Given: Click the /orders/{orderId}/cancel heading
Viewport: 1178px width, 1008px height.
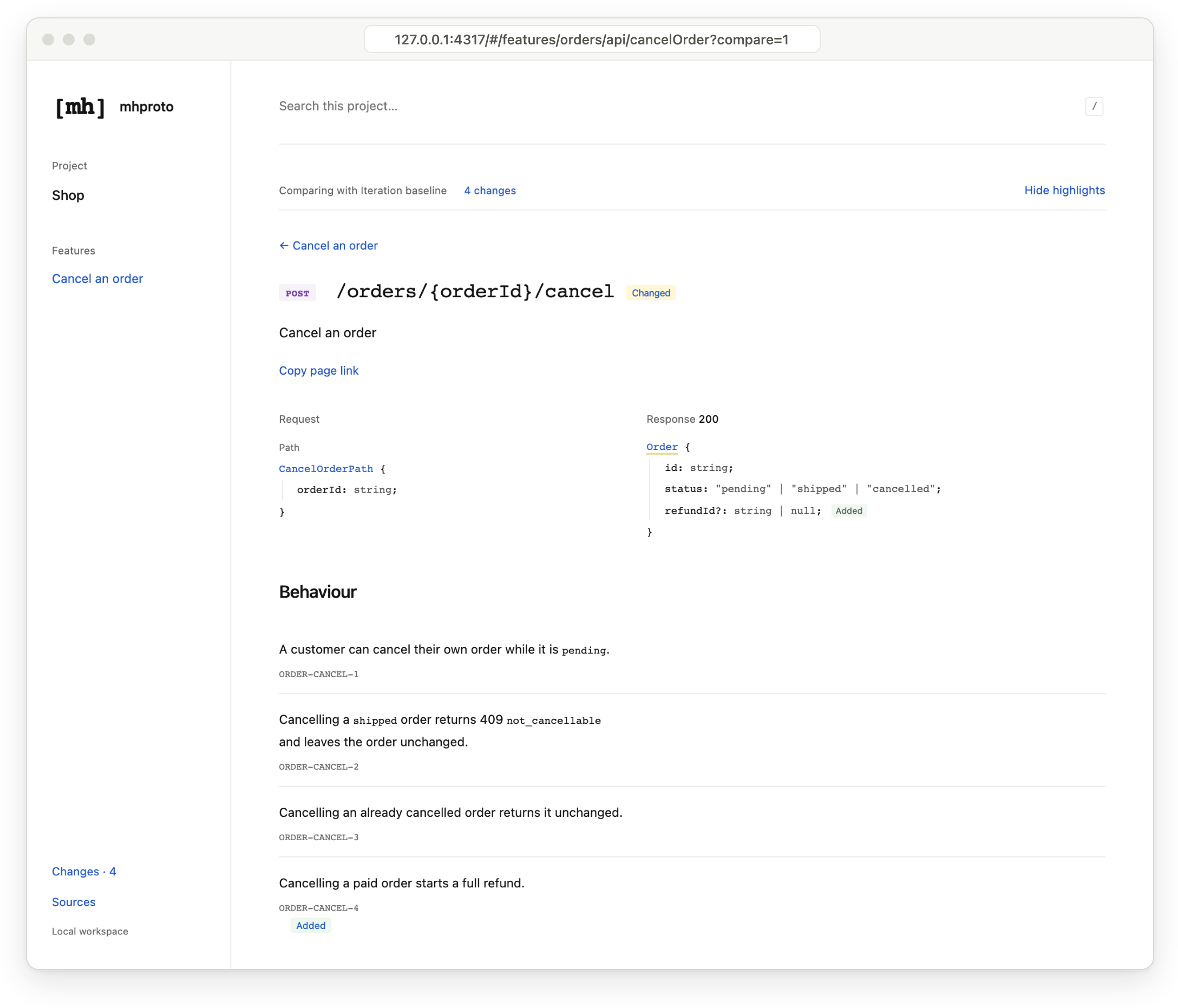Looking at the screenshot, I should tap(475, 292).
